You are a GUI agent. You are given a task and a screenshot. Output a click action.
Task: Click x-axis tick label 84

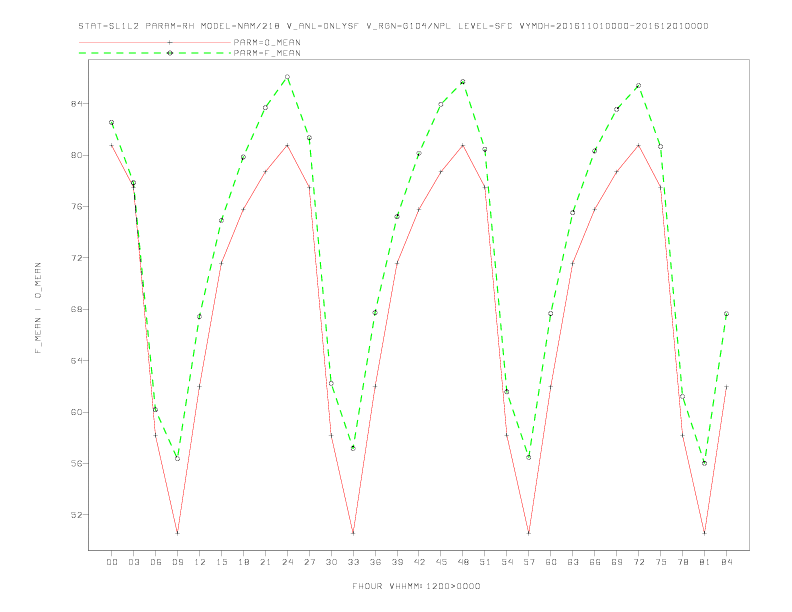click(x=726, y=562)
